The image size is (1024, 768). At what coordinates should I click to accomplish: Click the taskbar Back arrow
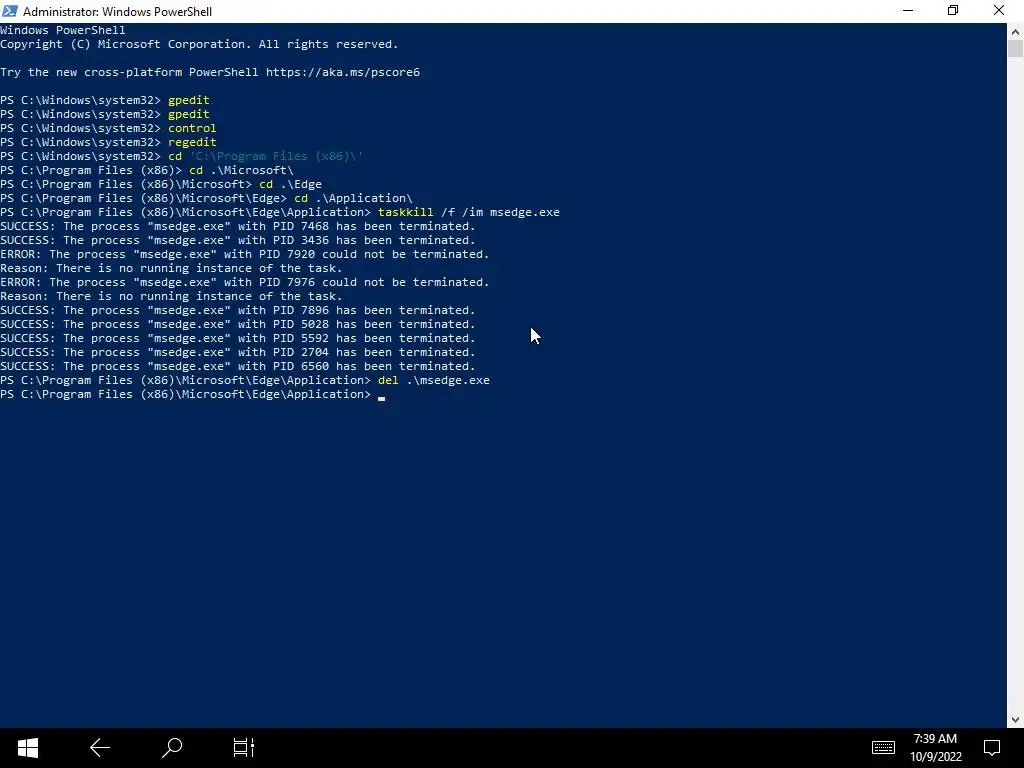tap(100, 748)
